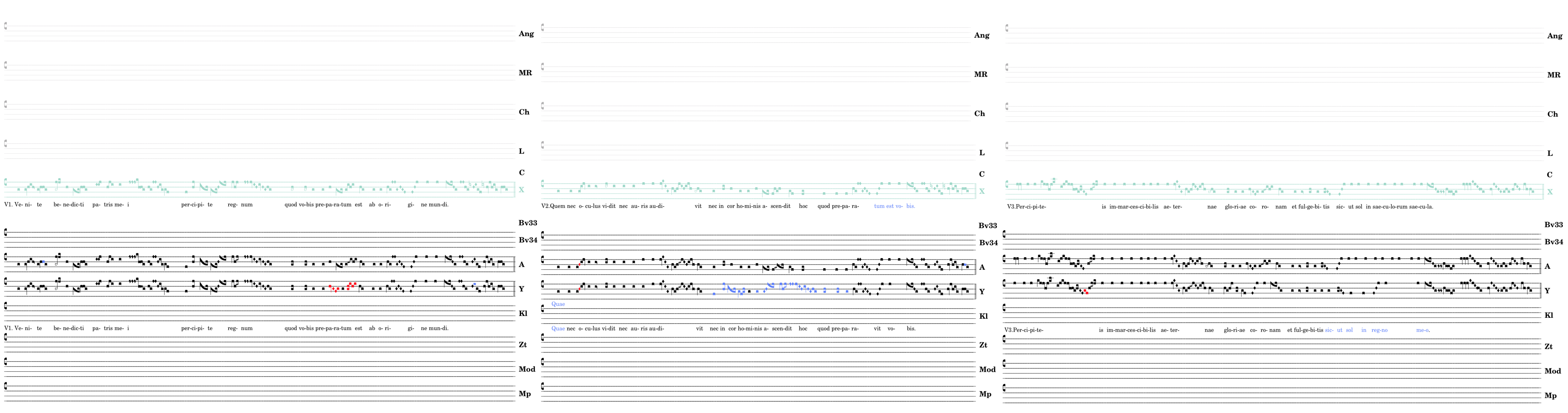This screenshot has width=1568, height=413.
Task: Click the Kl staff label in V1 system
Action: [x=523, y=314]
